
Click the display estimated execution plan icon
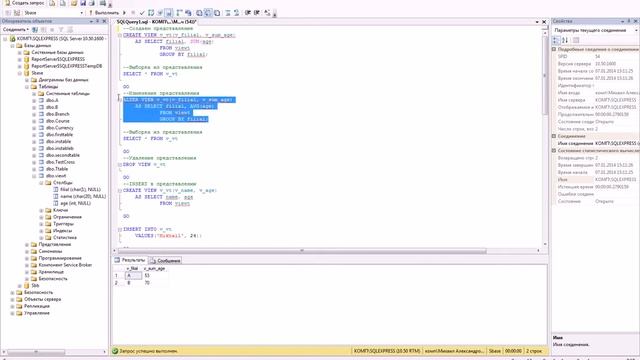click(151, 13)
